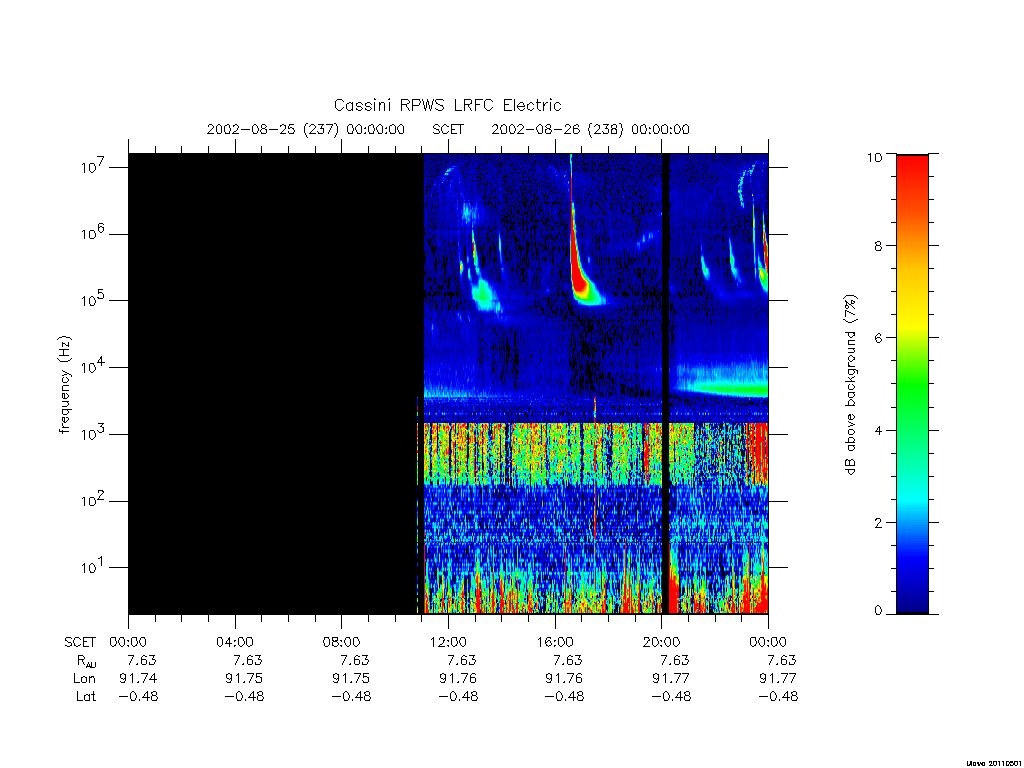Click the 10^1 frequency tick label
Viewport: 1024px width, 768px height.
pyautogui.click(x=94, y=567)
